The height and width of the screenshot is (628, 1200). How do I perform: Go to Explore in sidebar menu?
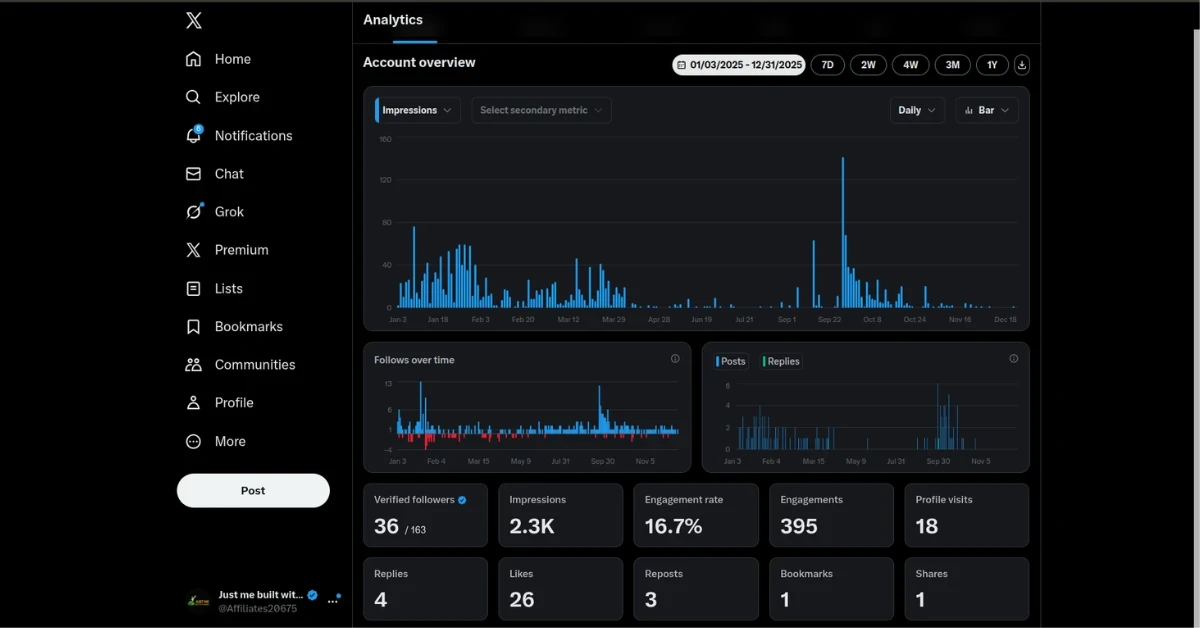tap(236, 97)
